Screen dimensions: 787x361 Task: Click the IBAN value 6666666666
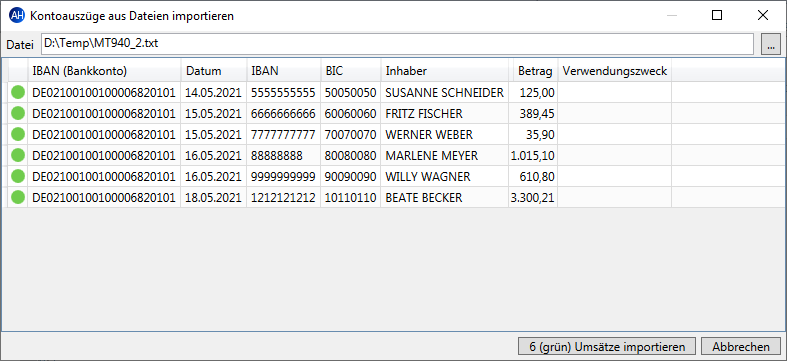[x=283, y=114]
